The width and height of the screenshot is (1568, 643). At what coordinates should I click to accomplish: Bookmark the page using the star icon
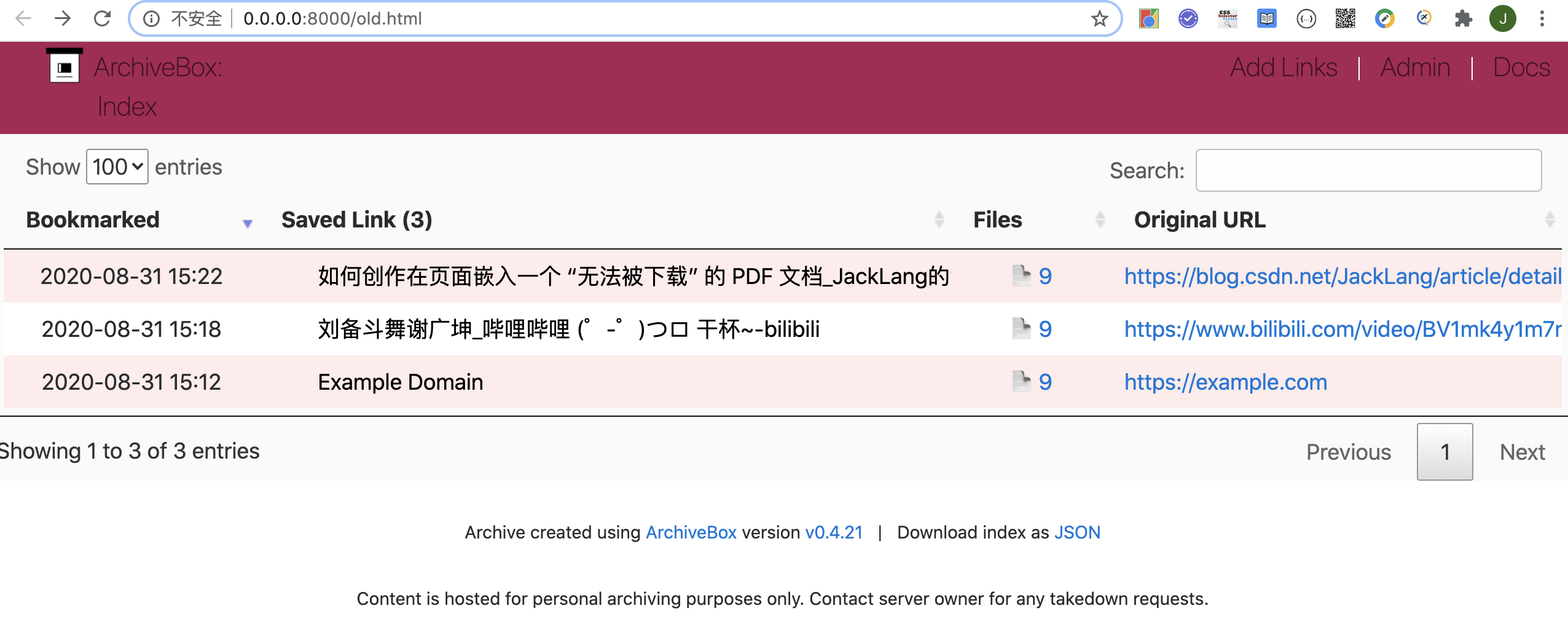[x=1099, y=18]
